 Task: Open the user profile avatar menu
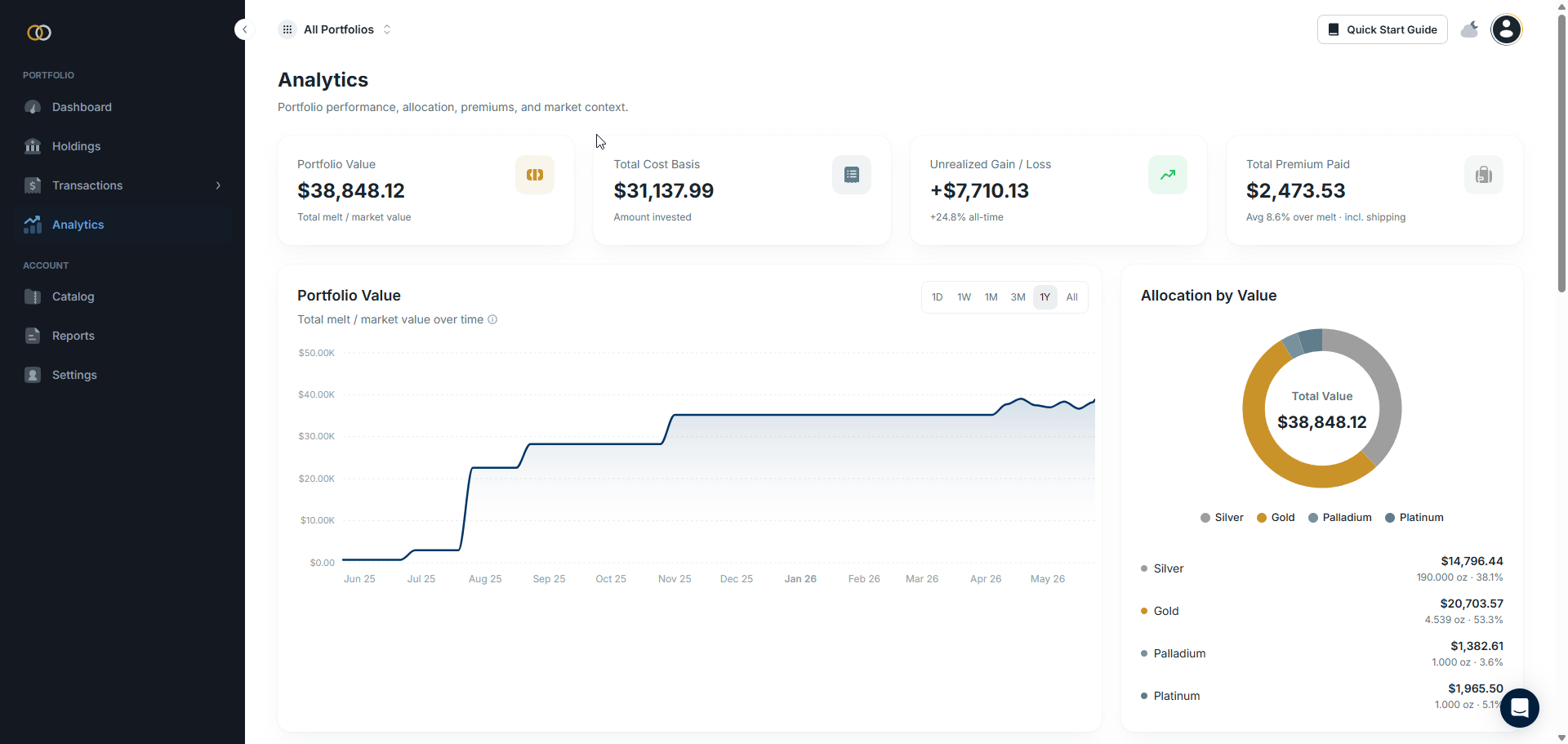click(1506, 29)
